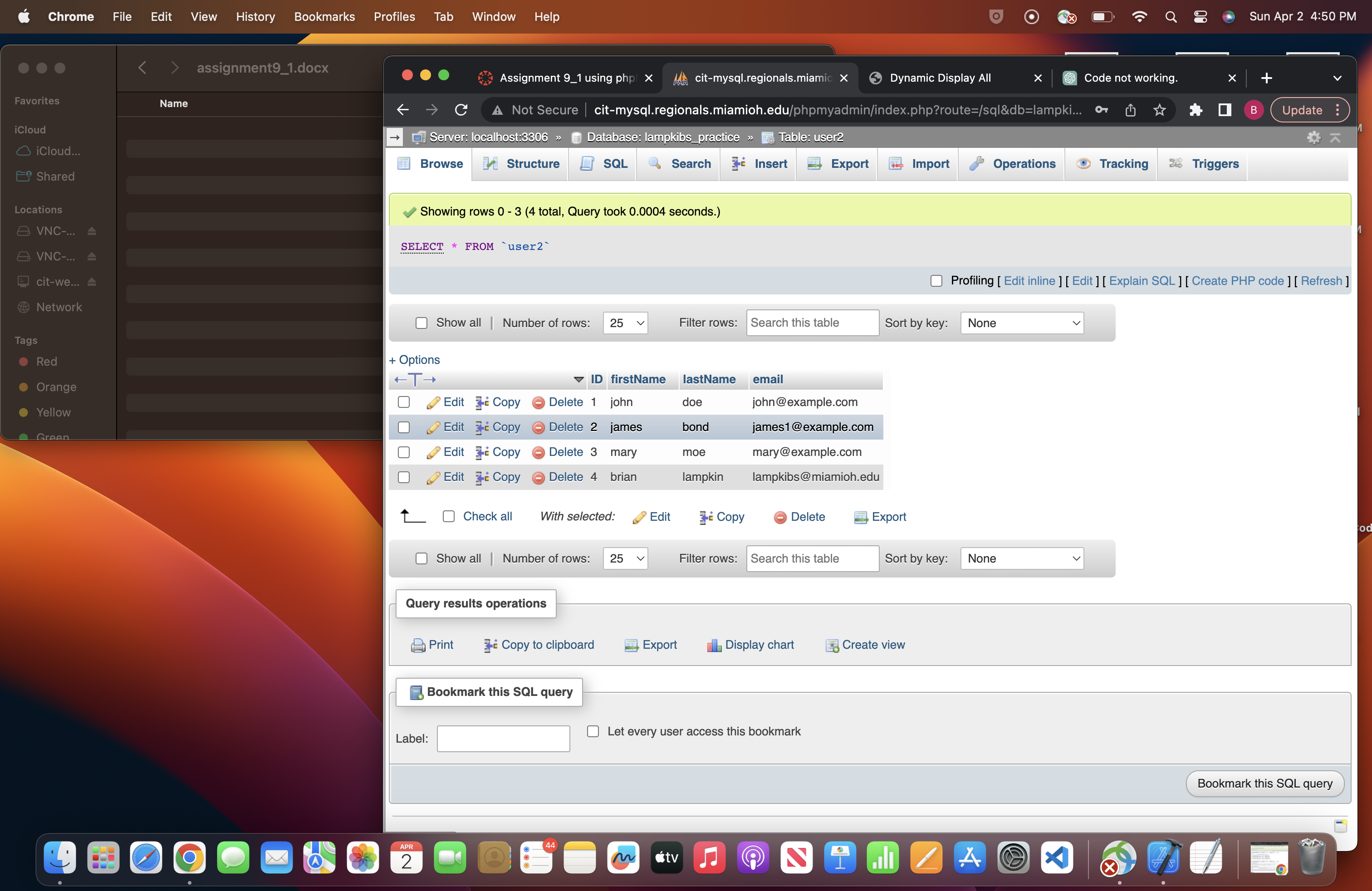Open top Sort by key dropdown
1372x891 pixels.
coord(1021,323)
